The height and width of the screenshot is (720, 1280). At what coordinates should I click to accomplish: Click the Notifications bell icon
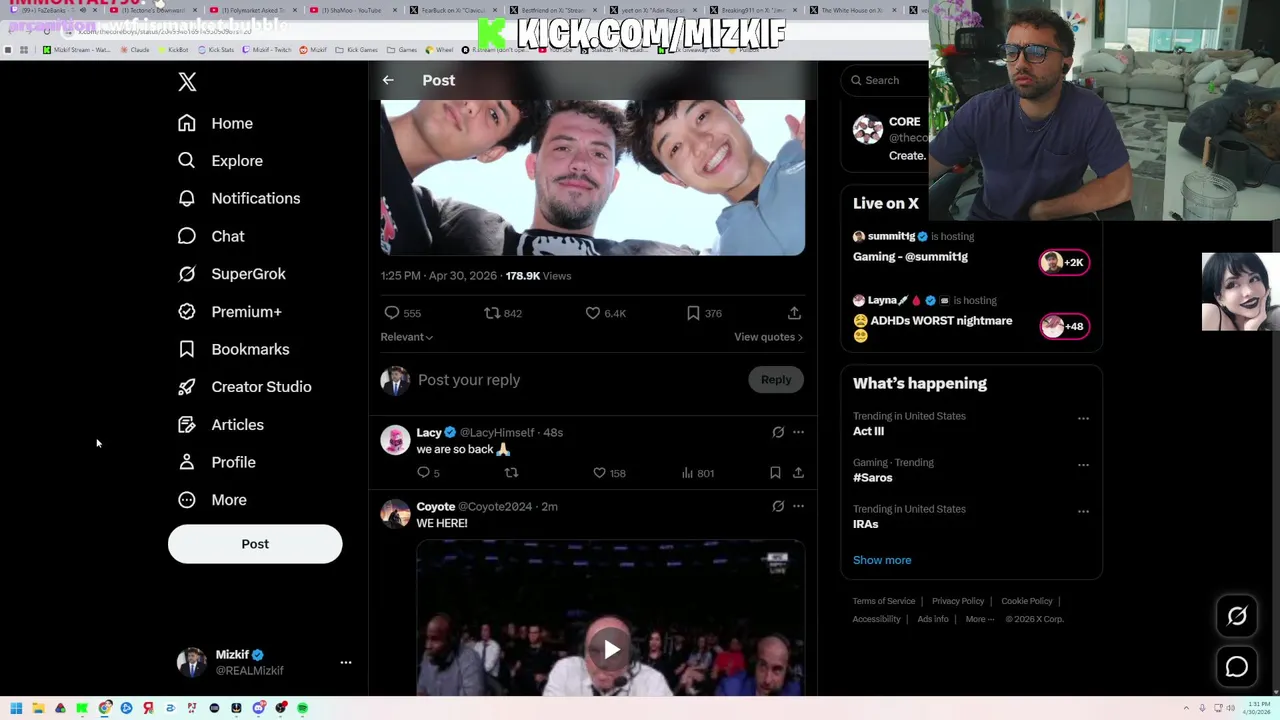pos(187,198)
